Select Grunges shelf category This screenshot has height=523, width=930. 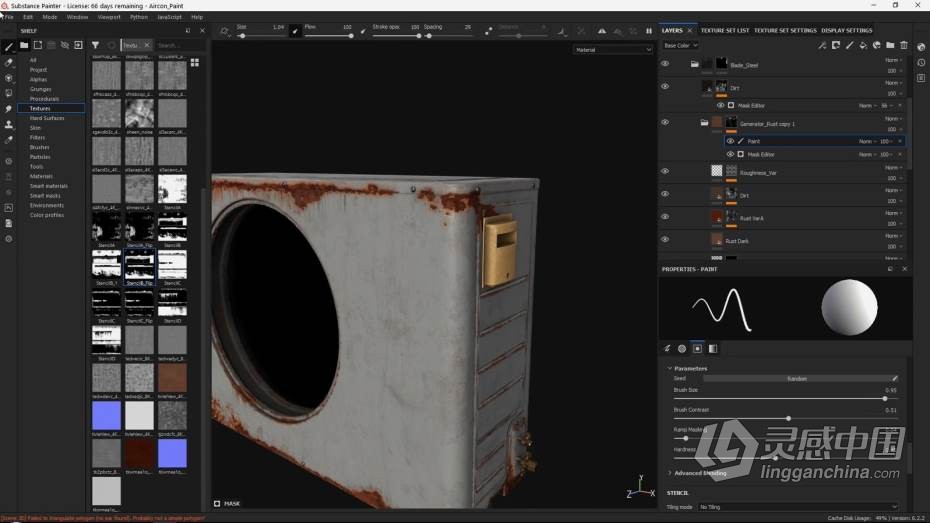(40, 89)
